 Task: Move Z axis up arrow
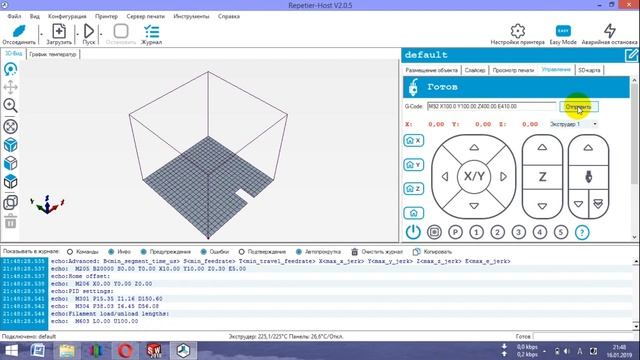[x=542, y=147]
